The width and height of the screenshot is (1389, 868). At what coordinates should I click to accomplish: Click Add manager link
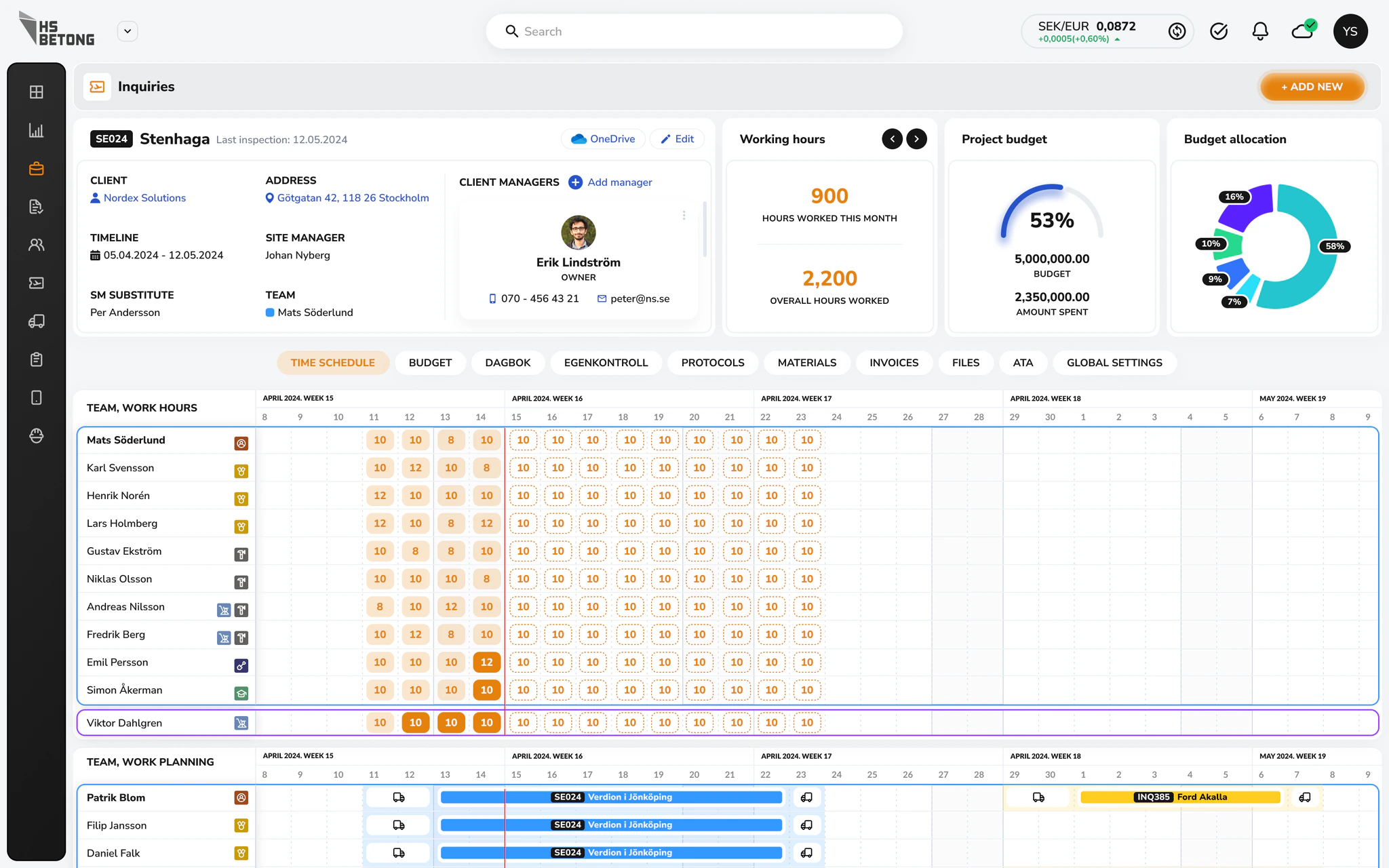point(610,182)
